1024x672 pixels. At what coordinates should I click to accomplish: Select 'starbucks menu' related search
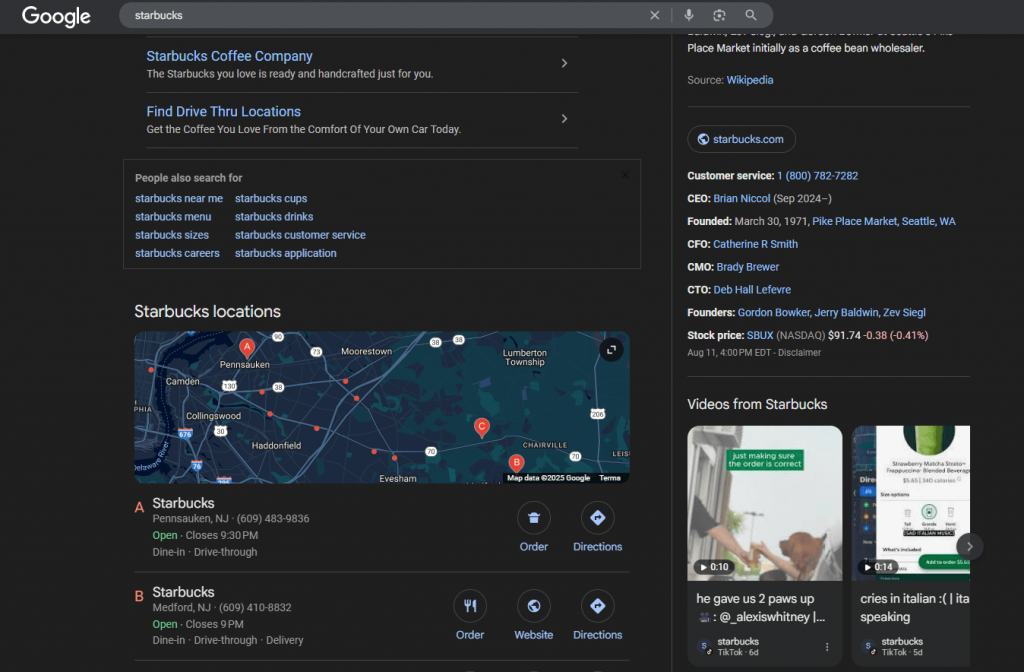[x=173, y=217]
